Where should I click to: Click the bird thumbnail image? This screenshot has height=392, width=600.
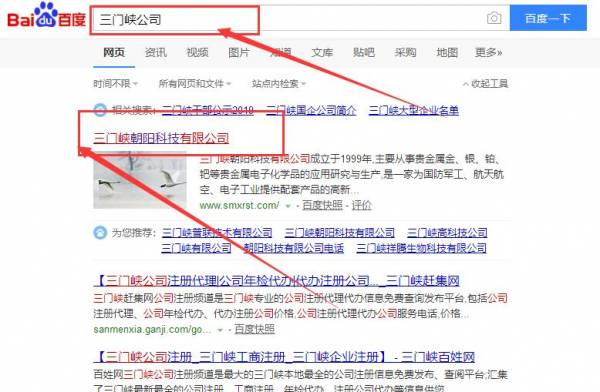coord(140,180)
